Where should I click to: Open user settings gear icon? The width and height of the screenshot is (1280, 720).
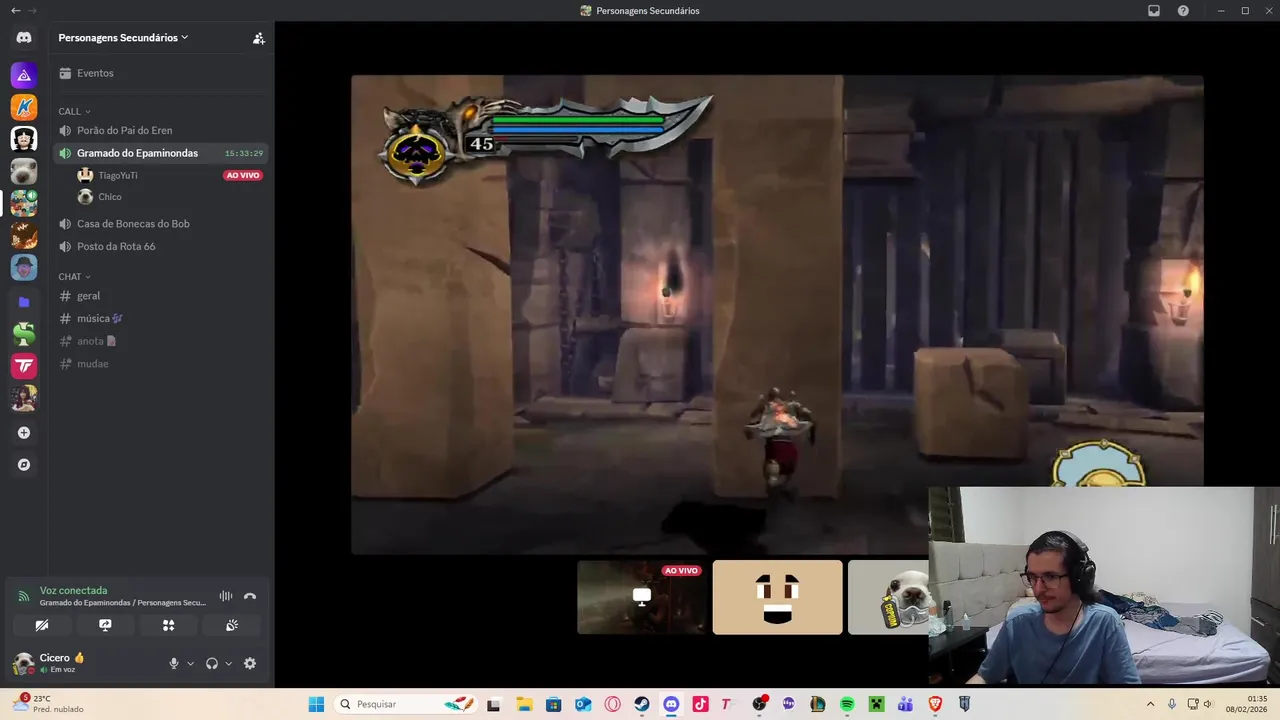(x=250, y=664)
